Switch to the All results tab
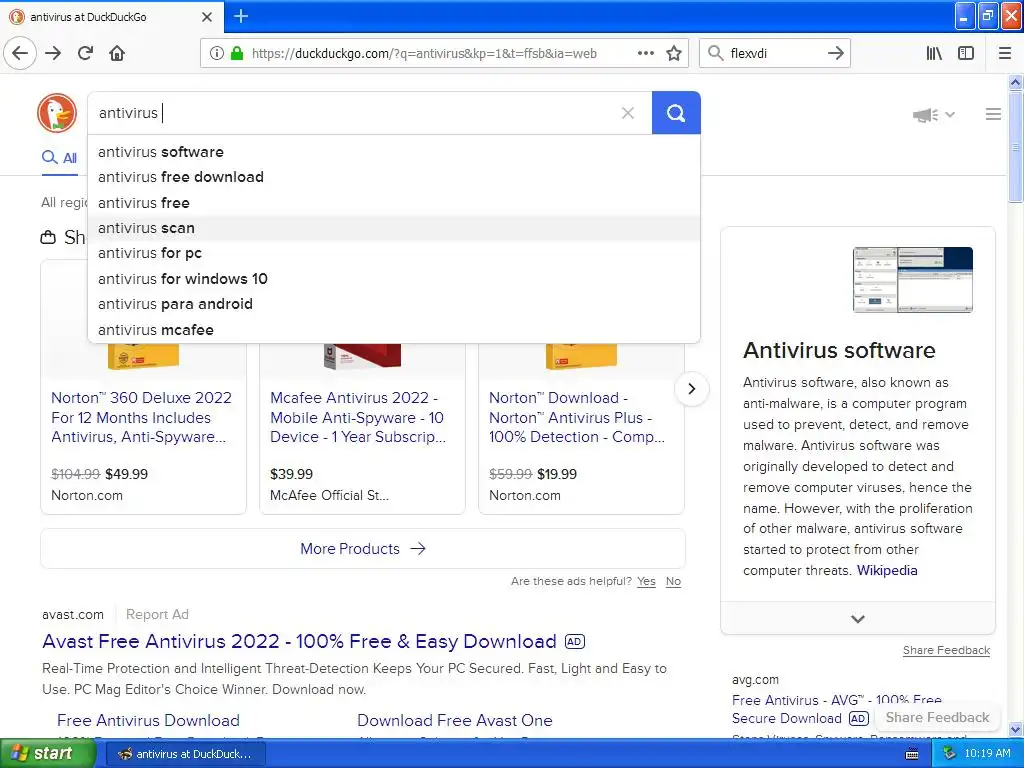Viewport: 1024px width, 768px height. click(59, 157)
